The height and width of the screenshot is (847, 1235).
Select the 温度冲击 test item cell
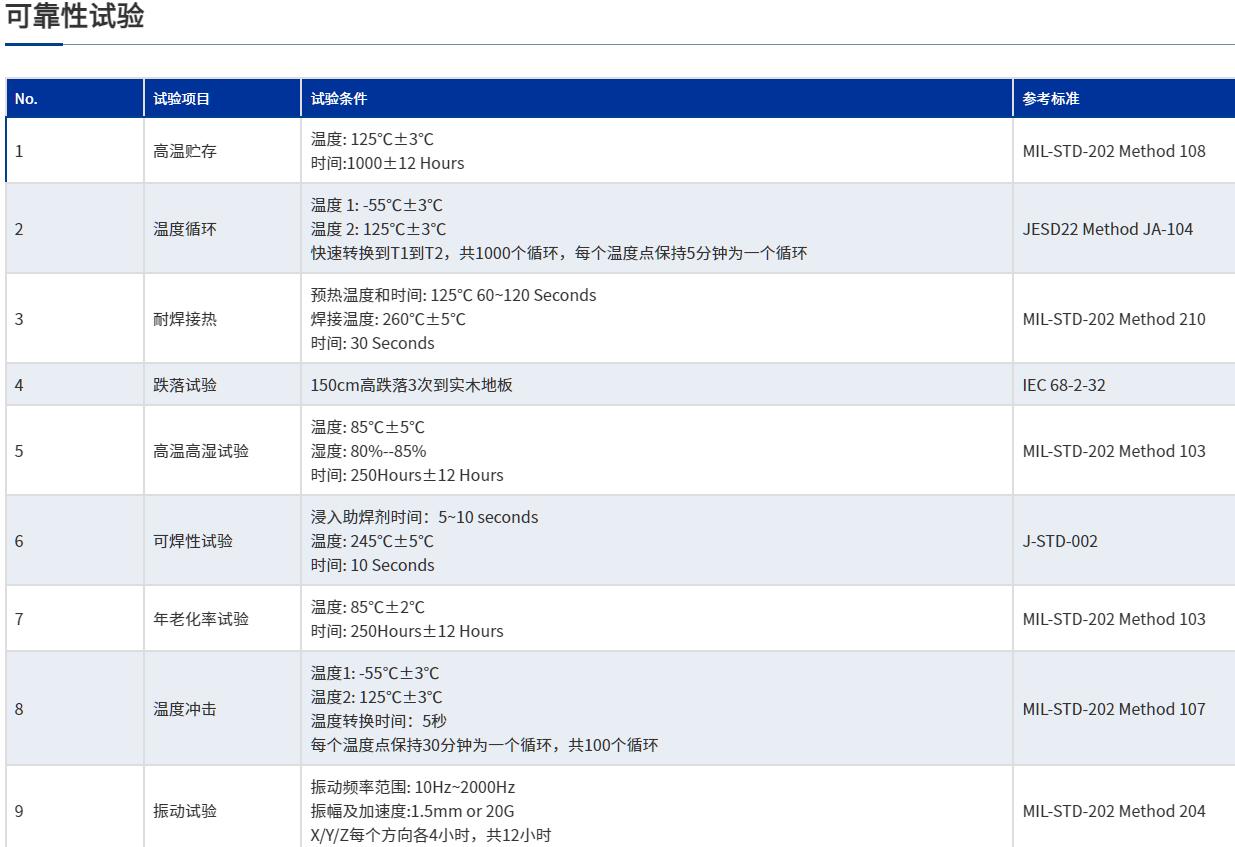pos(184,709)
